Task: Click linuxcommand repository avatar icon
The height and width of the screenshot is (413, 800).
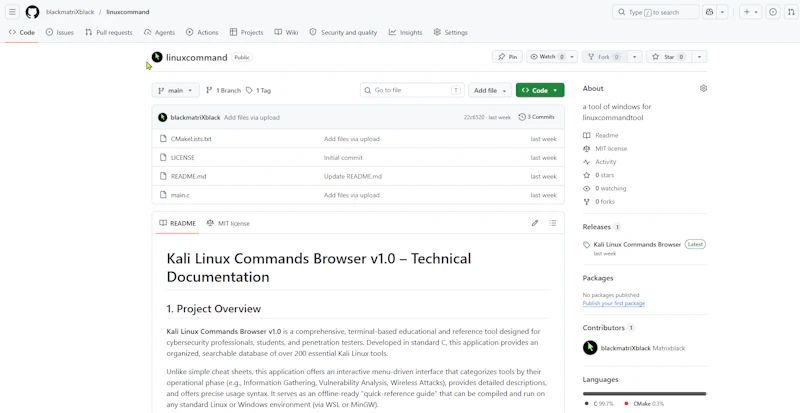Action: (x=157, y=57)
